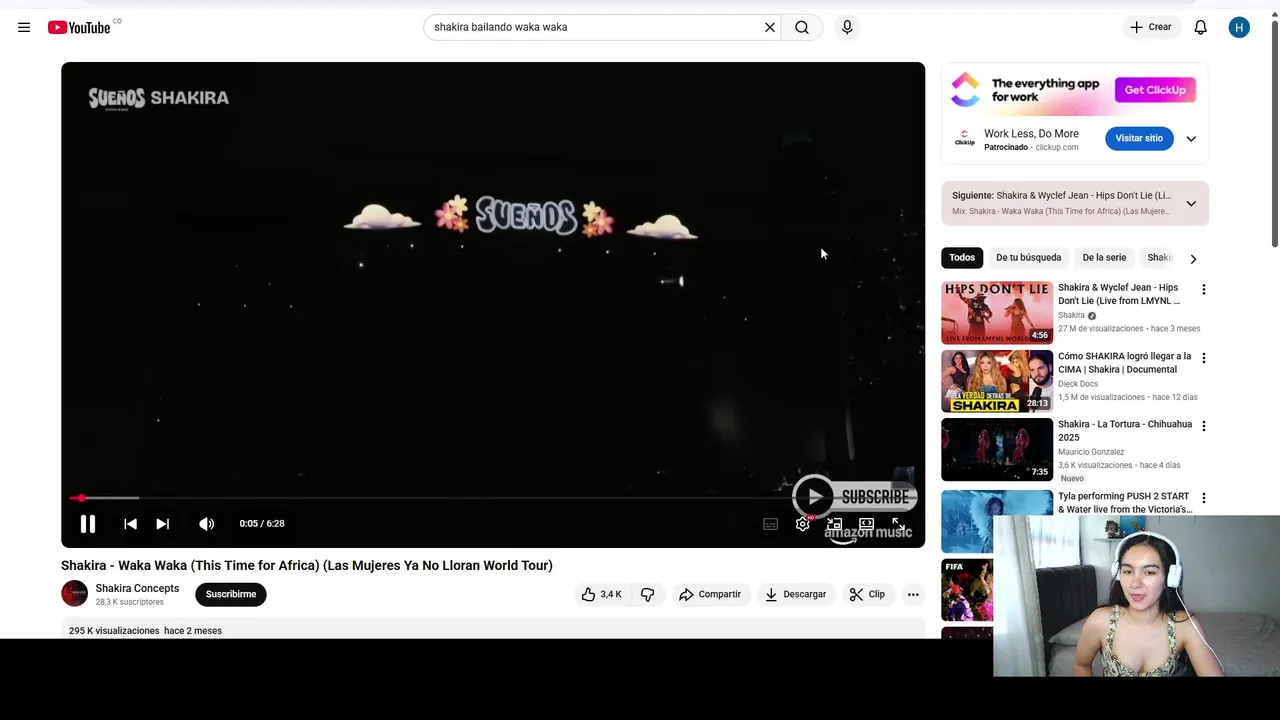Subscribe with Suscribirme button
This screenshot has width=1280, height=720.
[231, 594]
